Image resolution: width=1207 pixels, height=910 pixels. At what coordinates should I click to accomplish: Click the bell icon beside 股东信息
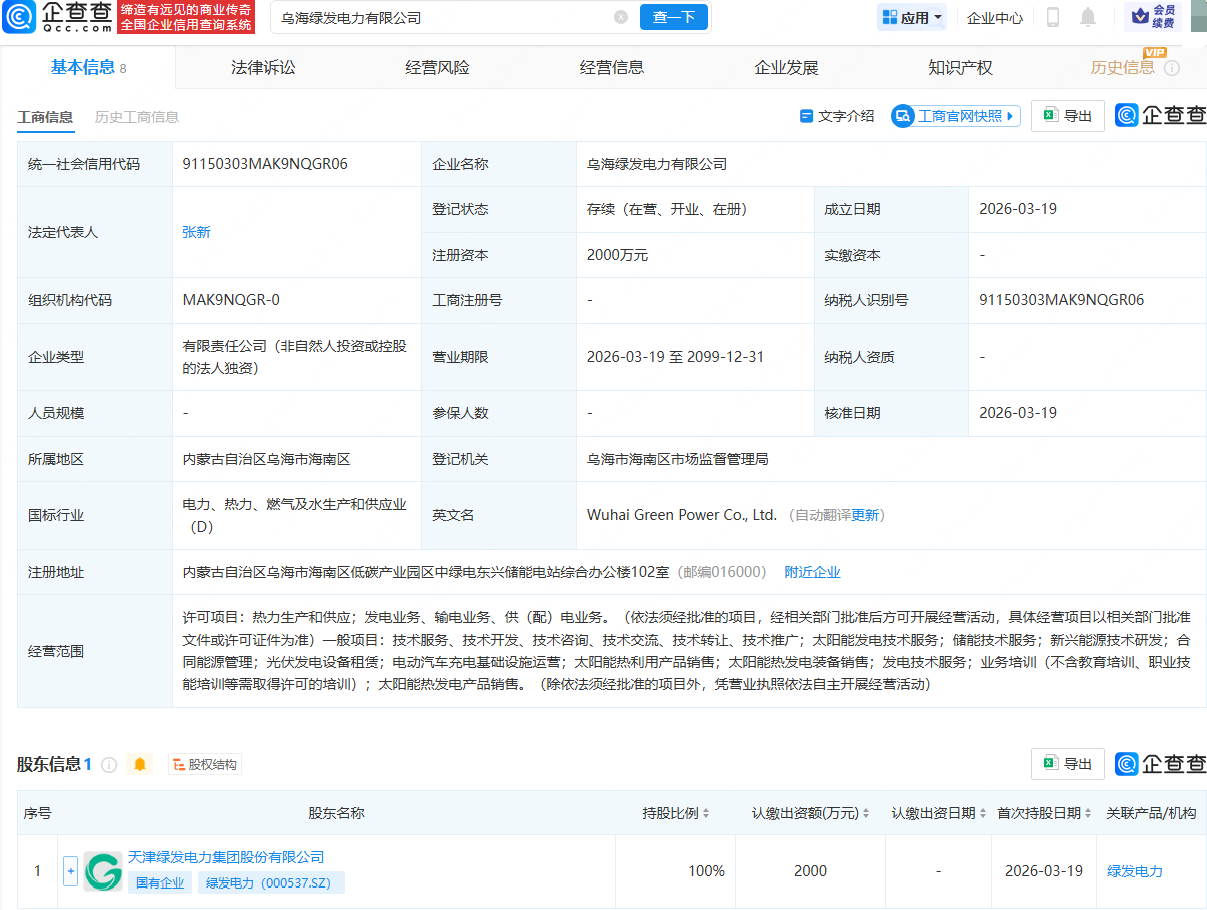point(140,763)
